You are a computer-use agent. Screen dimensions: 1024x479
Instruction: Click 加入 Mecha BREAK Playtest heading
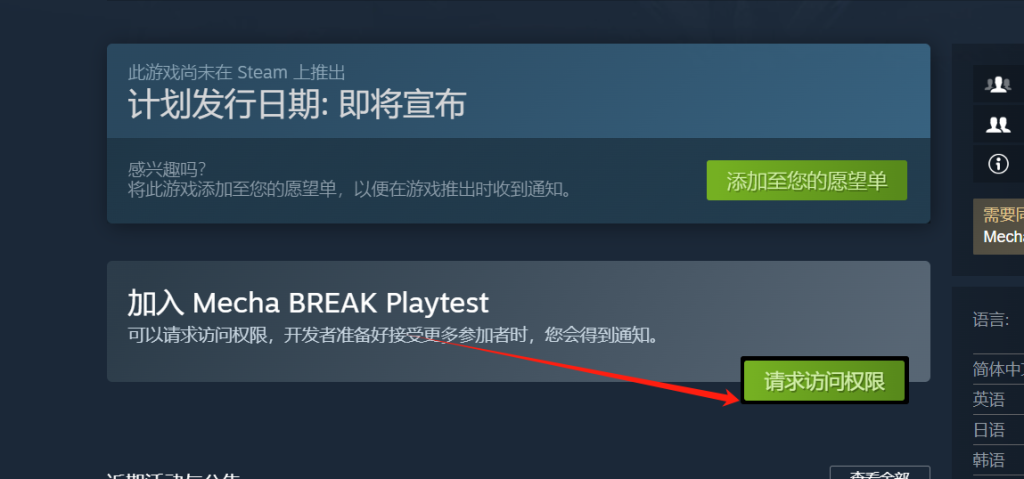coord(308,303)
